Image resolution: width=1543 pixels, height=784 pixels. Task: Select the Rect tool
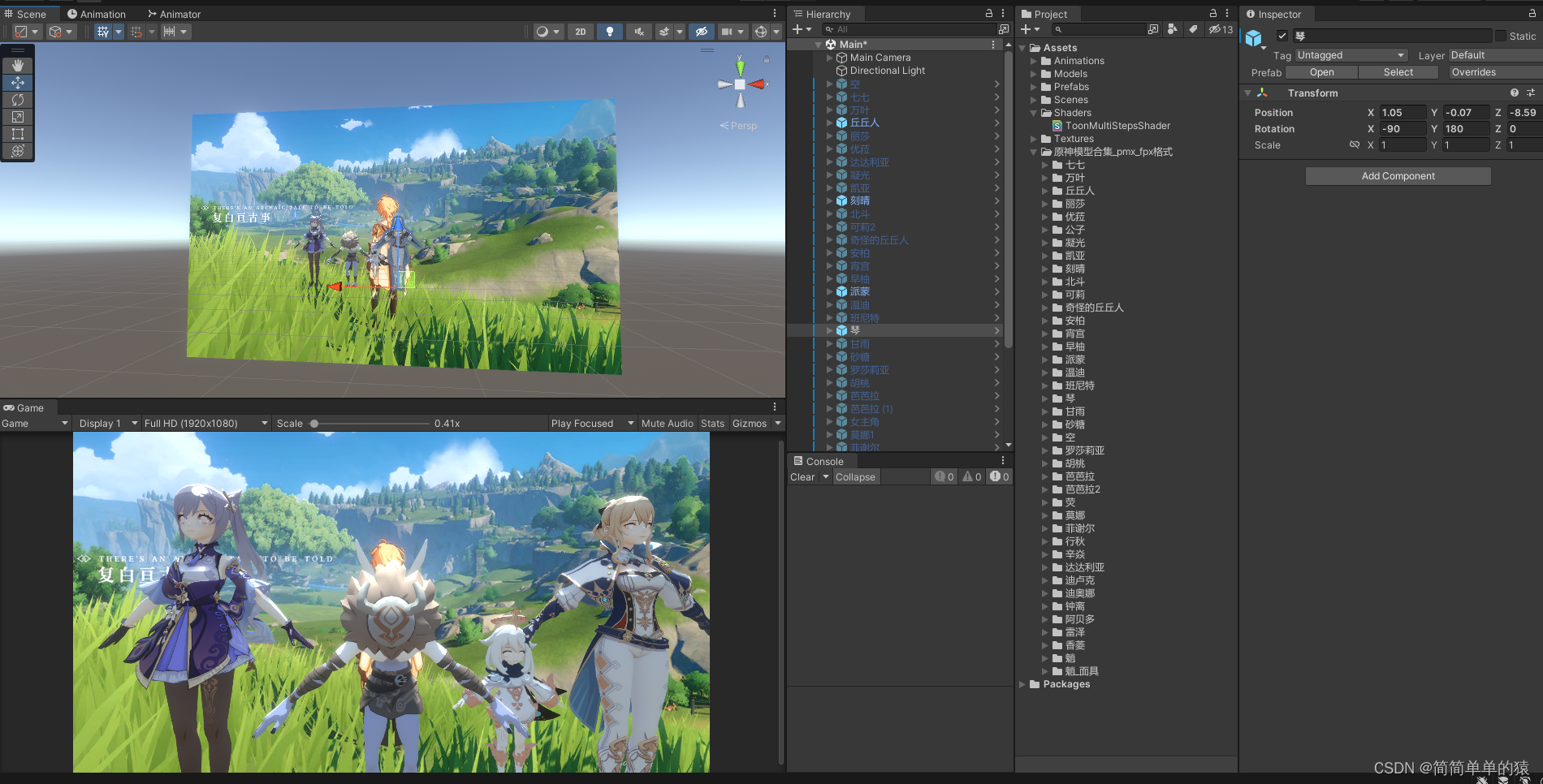[17, 133]
